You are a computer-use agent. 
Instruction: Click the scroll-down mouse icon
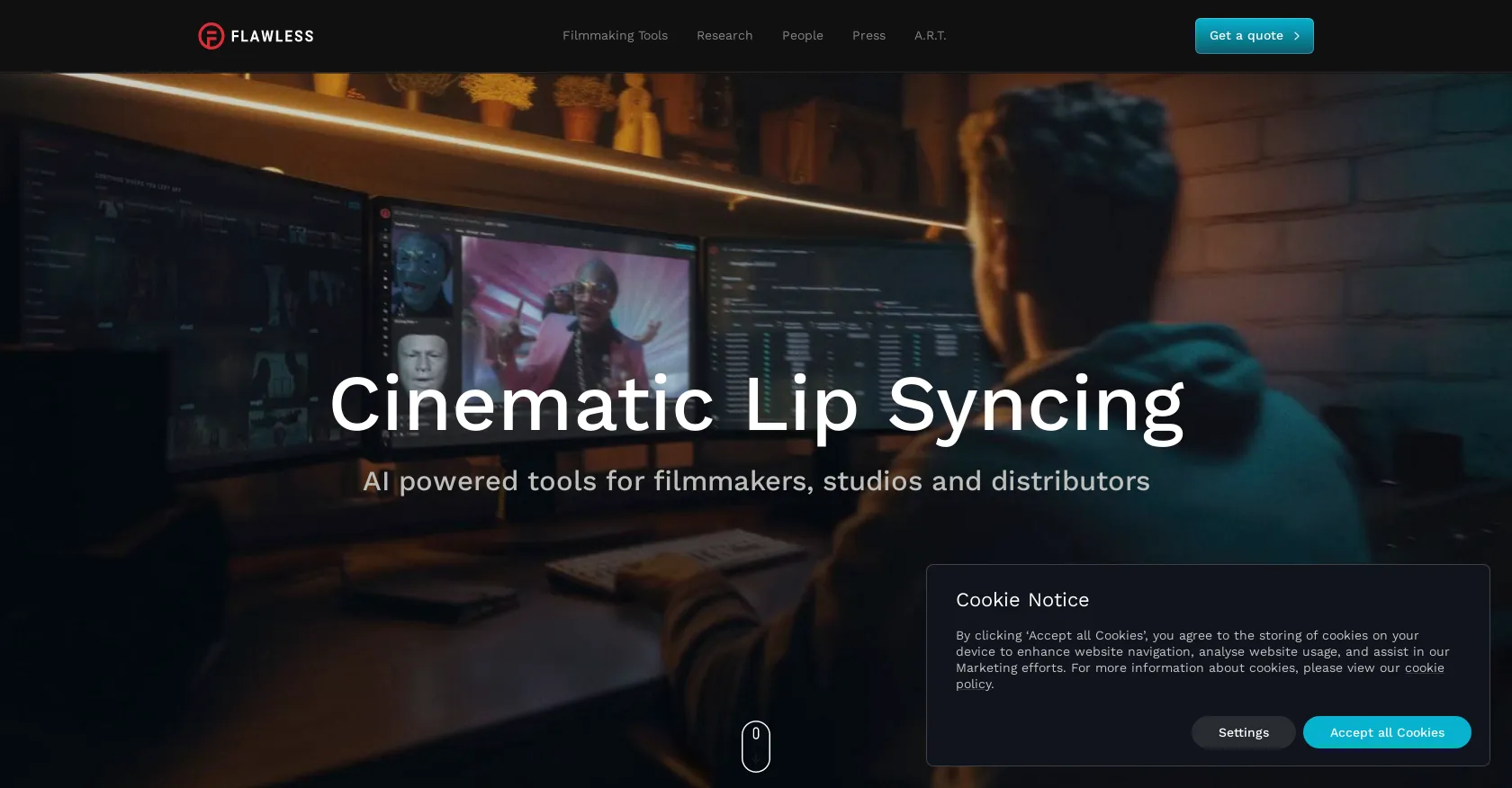(756, 746)
